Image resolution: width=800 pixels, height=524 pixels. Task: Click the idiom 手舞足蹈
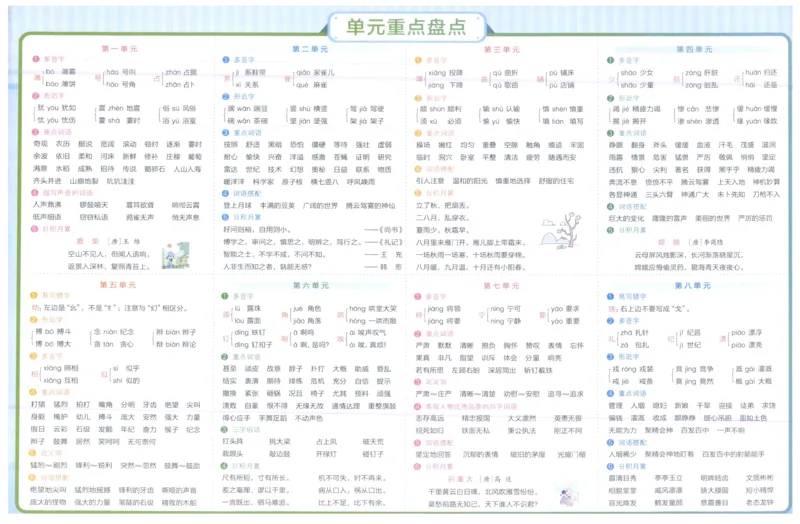tap(273, 418)
